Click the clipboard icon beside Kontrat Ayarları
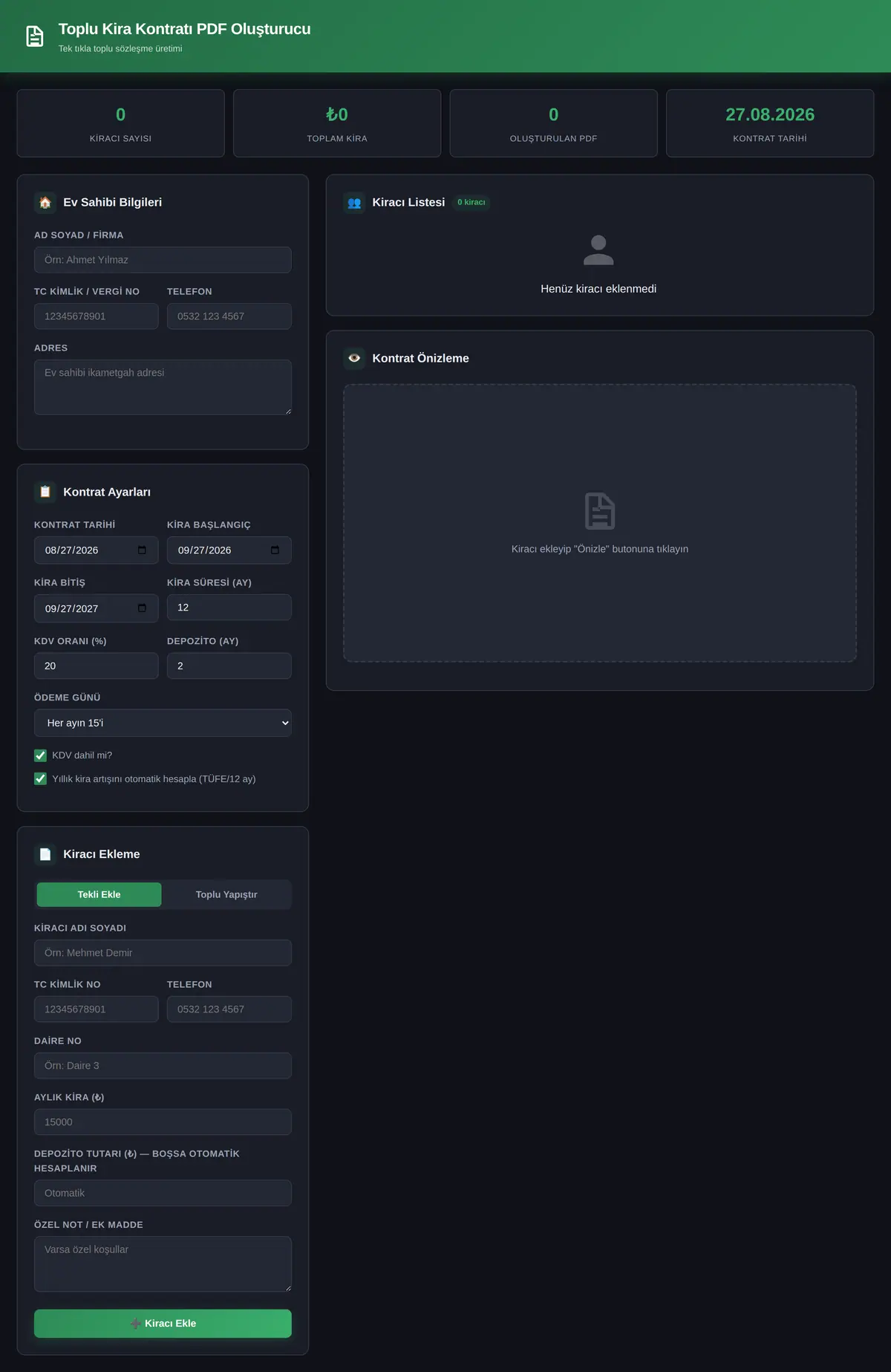Image resolution: width=891 pixels, height=1372 pixels. pyautogui.click(x=45, y=492)
